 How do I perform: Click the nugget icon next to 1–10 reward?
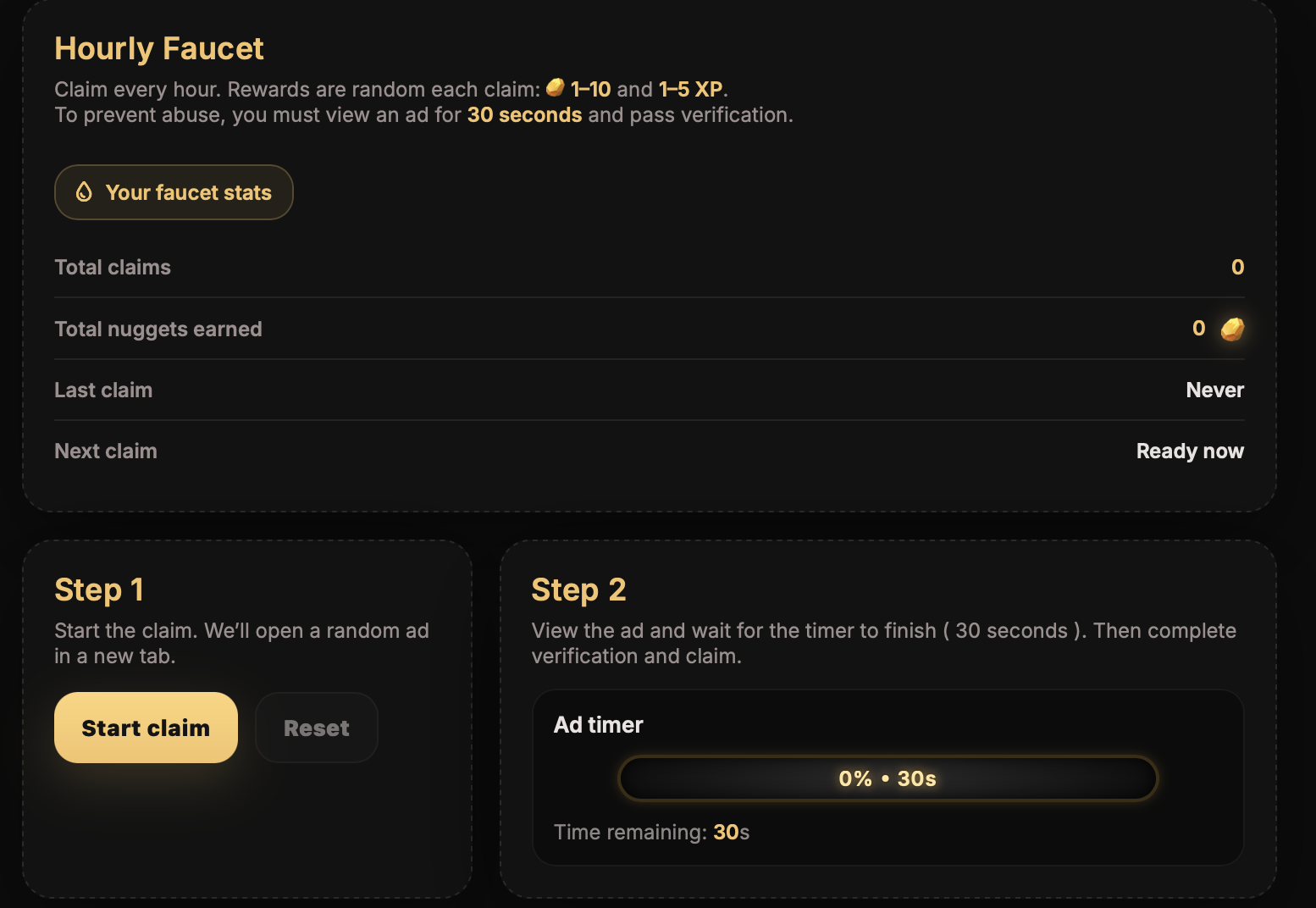(x=556, y=87)
